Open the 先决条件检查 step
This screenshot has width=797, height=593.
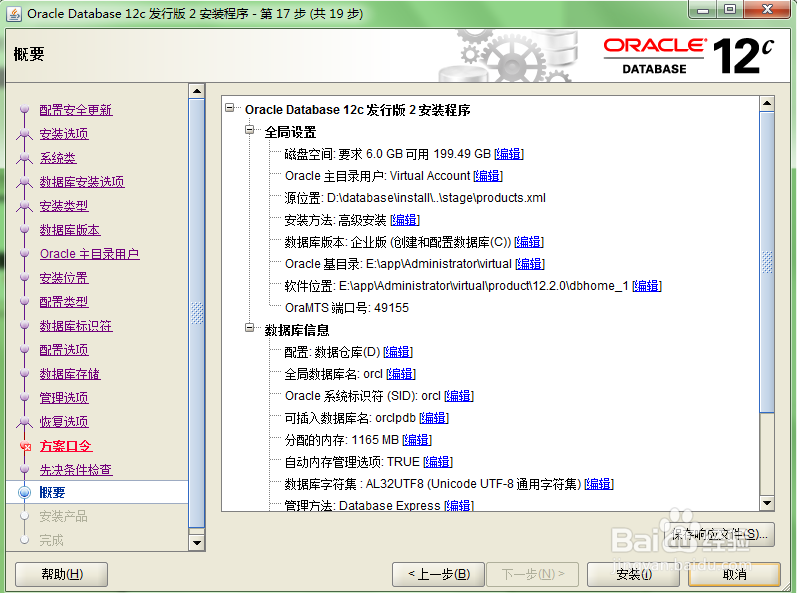coord(76,470)
